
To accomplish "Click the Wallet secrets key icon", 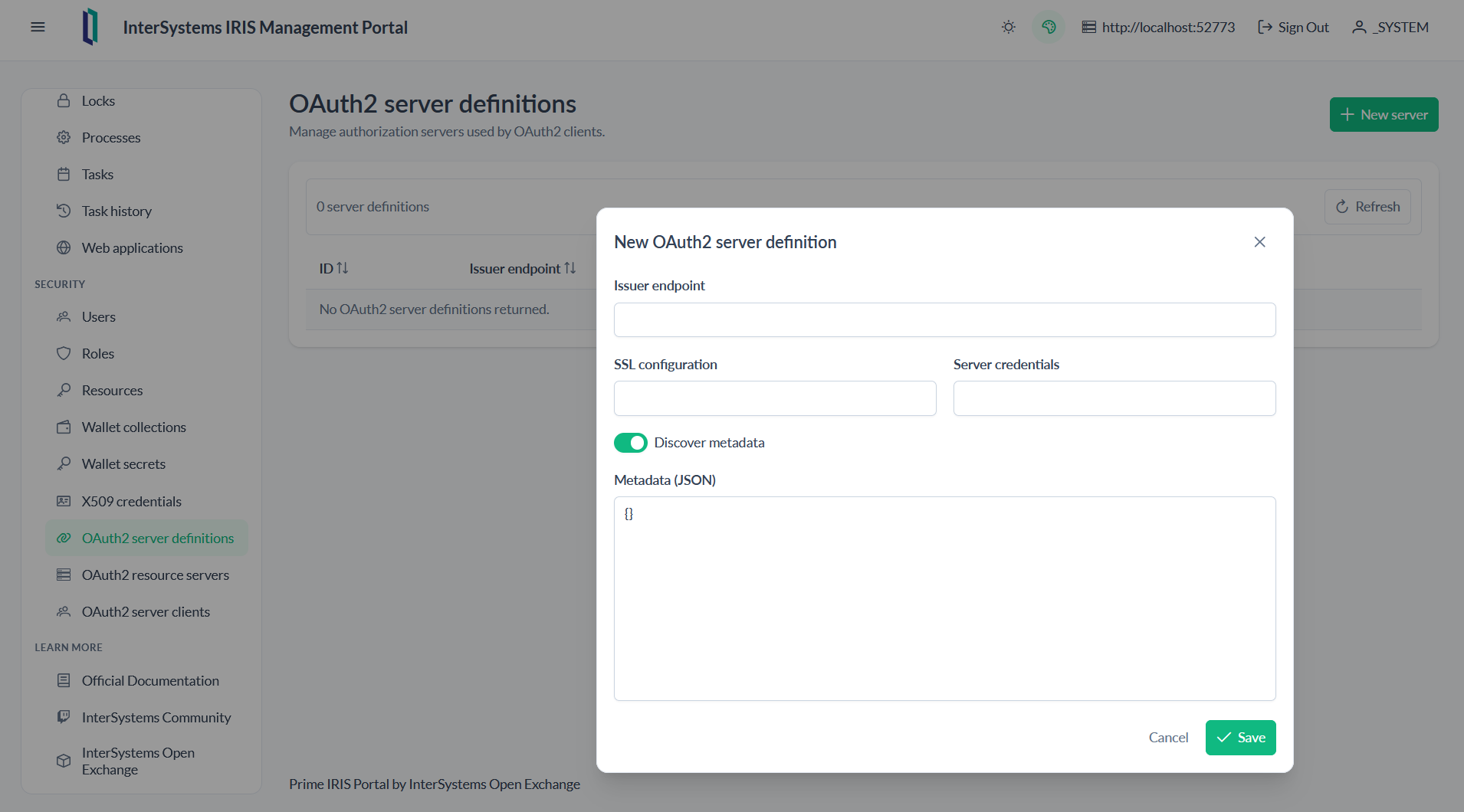I will coord(64,464).
